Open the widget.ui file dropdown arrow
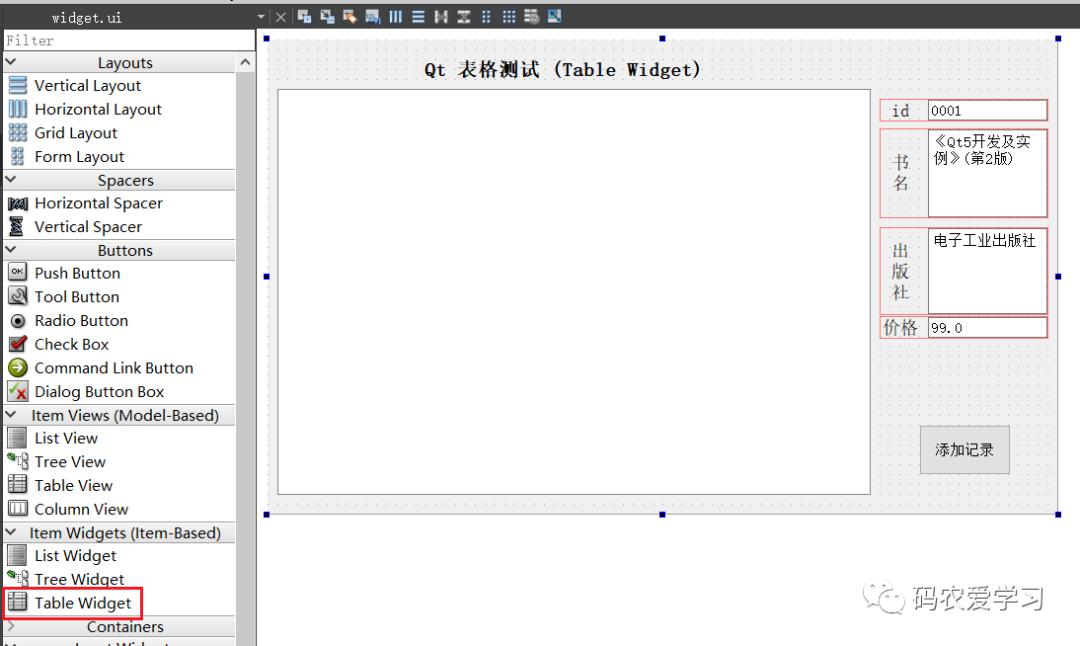 click(x=261, y=17)
